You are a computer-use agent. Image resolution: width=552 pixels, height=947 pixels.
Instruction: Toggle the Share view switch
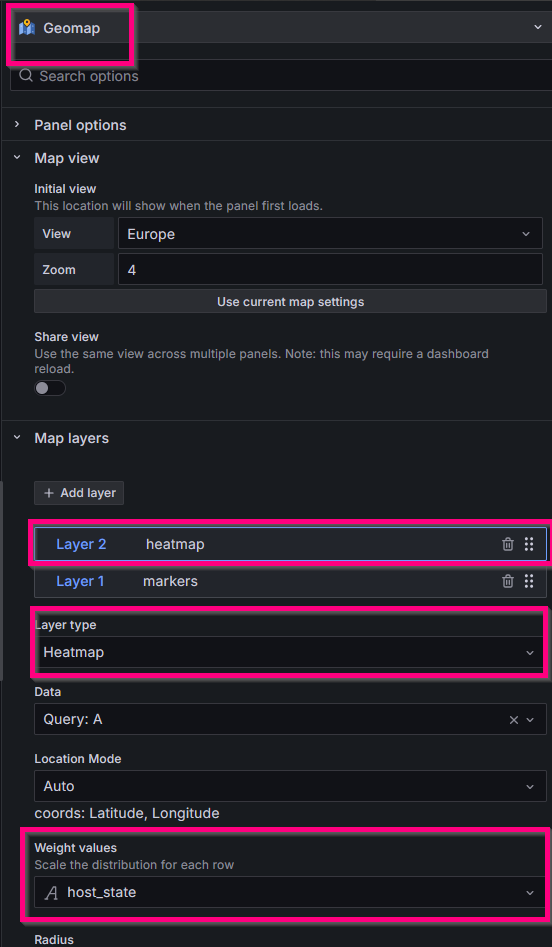50,388
